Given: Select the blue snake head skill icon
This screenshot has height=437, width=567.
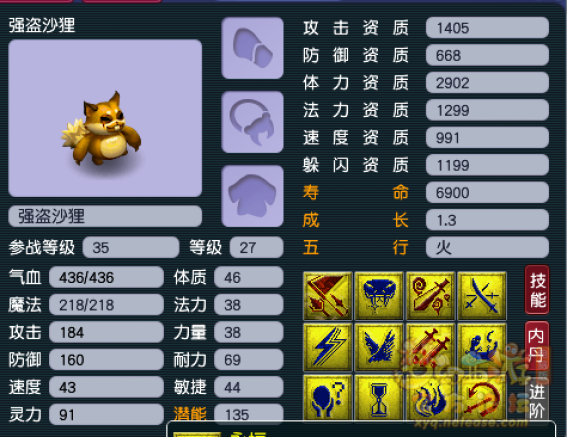Looking at the screenshot, I should [379, 296].
